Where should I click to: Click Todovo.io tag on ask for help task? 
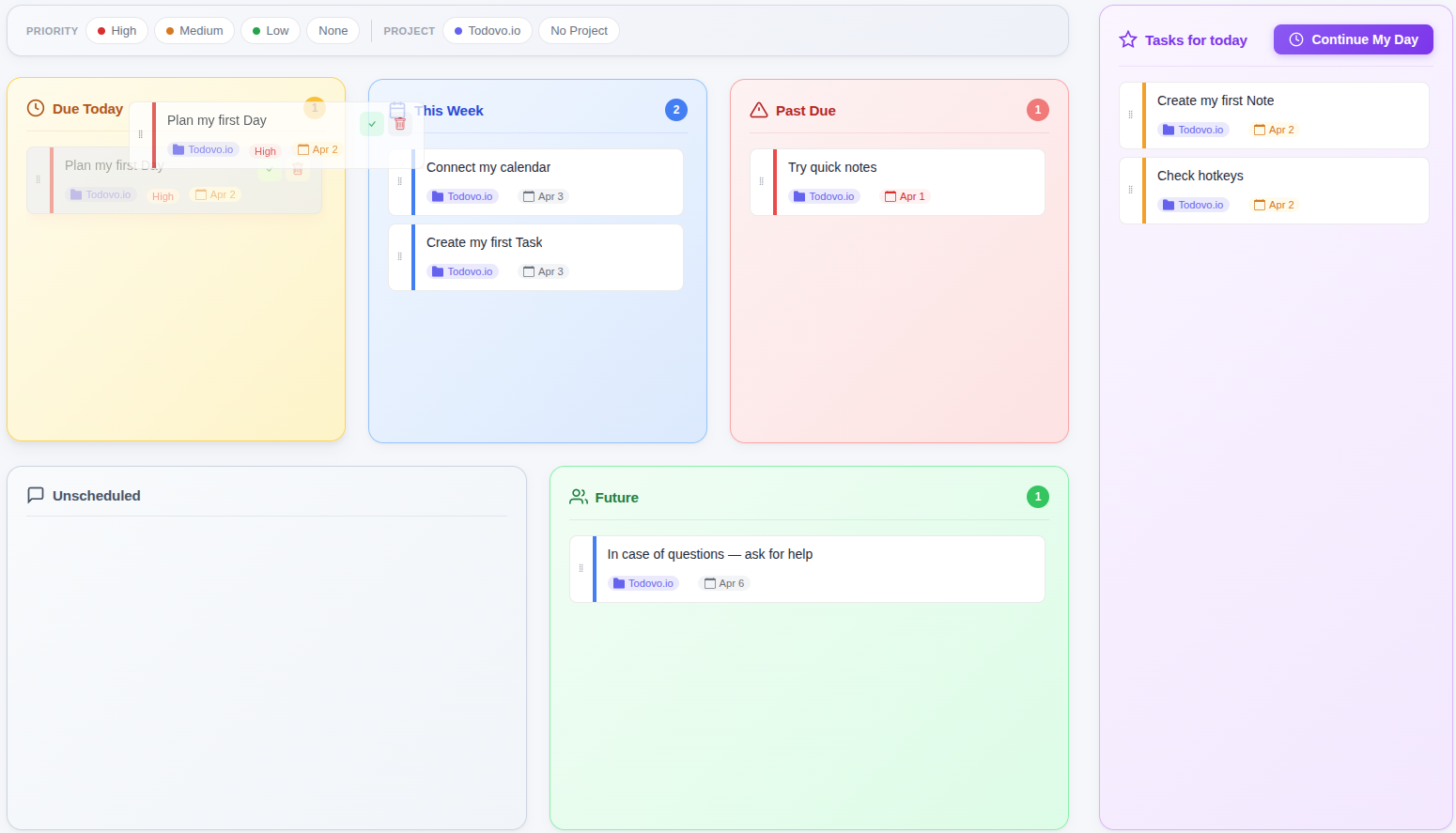point(643,583)
